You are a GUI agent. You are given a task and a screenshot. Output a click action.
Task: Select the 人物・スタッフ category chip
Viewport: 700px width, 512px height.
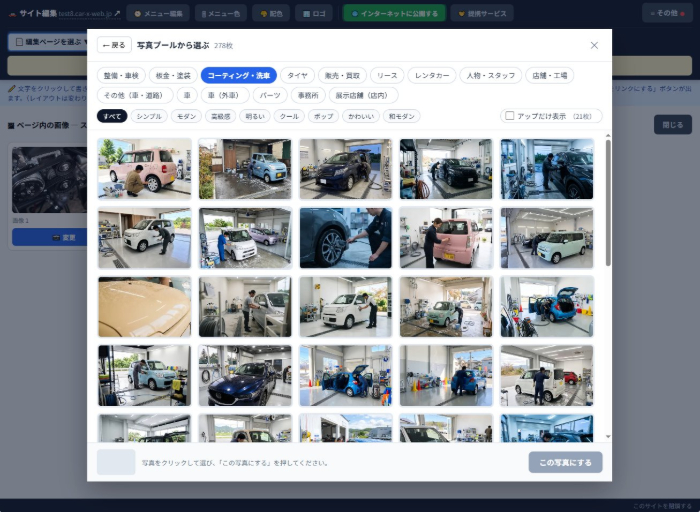pos(491,75)
